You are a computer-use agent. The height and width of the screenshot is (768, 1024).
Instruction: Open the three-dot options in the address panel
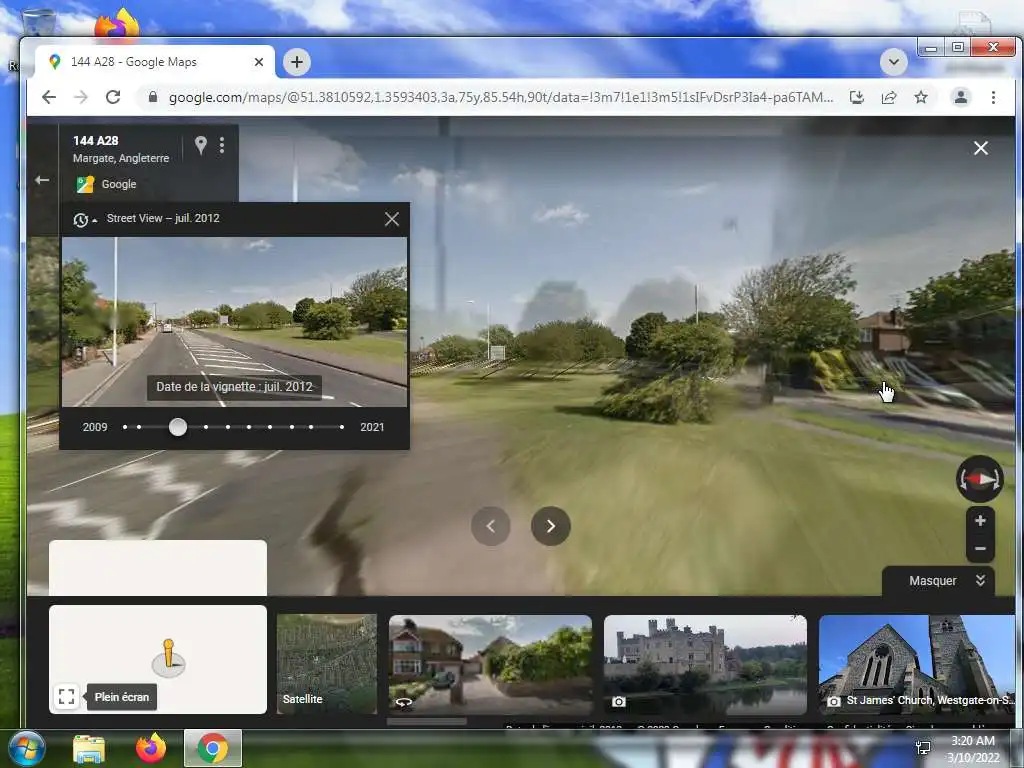point(222,145)
